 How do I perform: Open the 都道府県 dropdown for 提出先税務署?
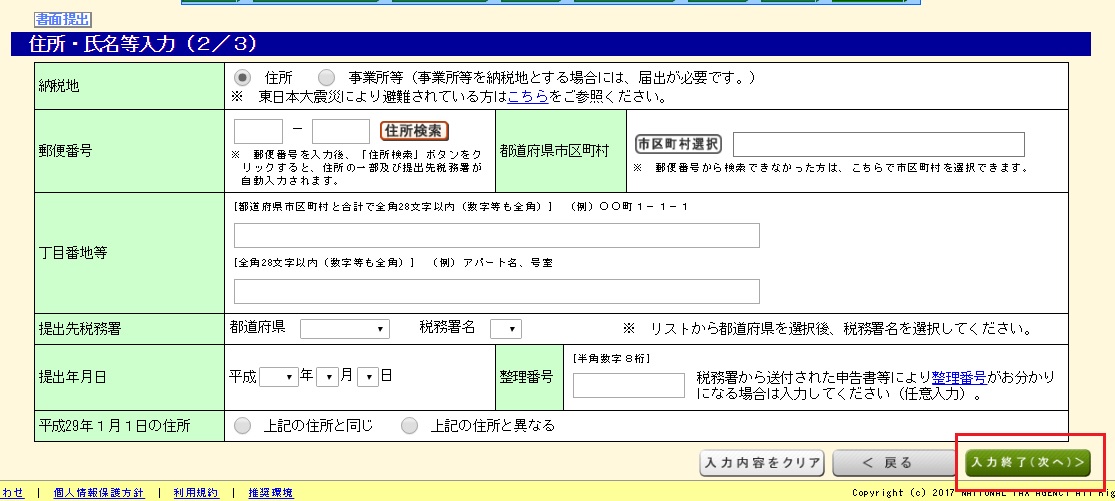click(x=345, y=329)
